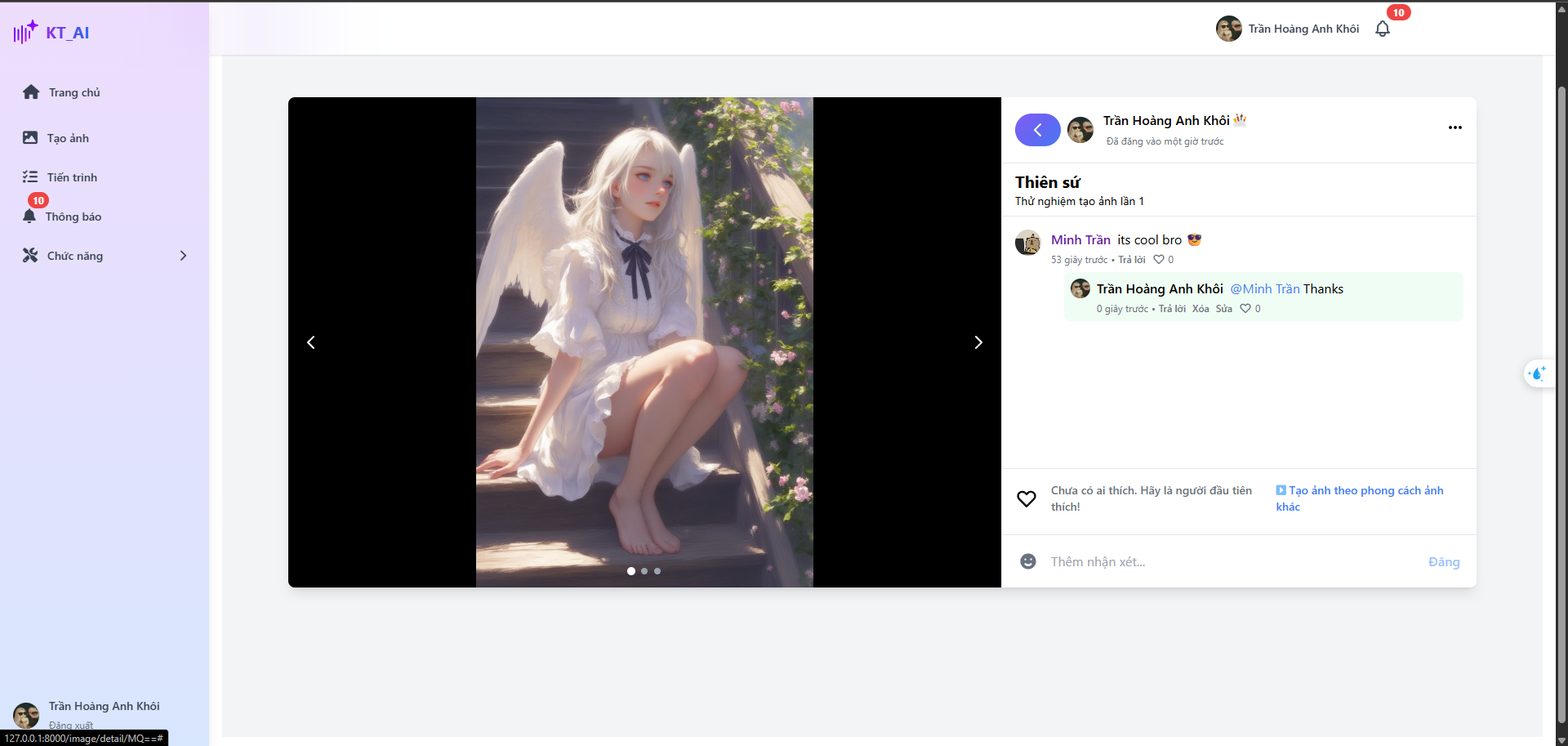The width and height of the screenshot is (1568, 746).
Task: Open the notification bell in header
Action: click(1382, 29)
